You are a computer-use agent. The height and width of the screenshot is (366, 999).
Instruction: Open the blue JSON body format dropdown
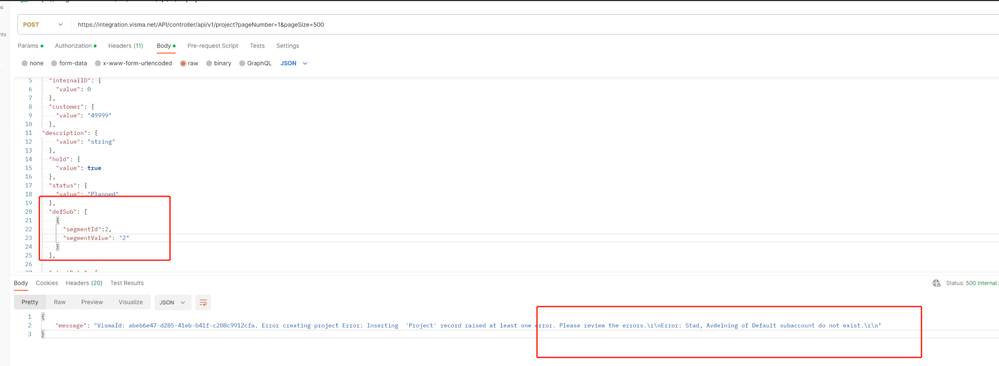294,64
